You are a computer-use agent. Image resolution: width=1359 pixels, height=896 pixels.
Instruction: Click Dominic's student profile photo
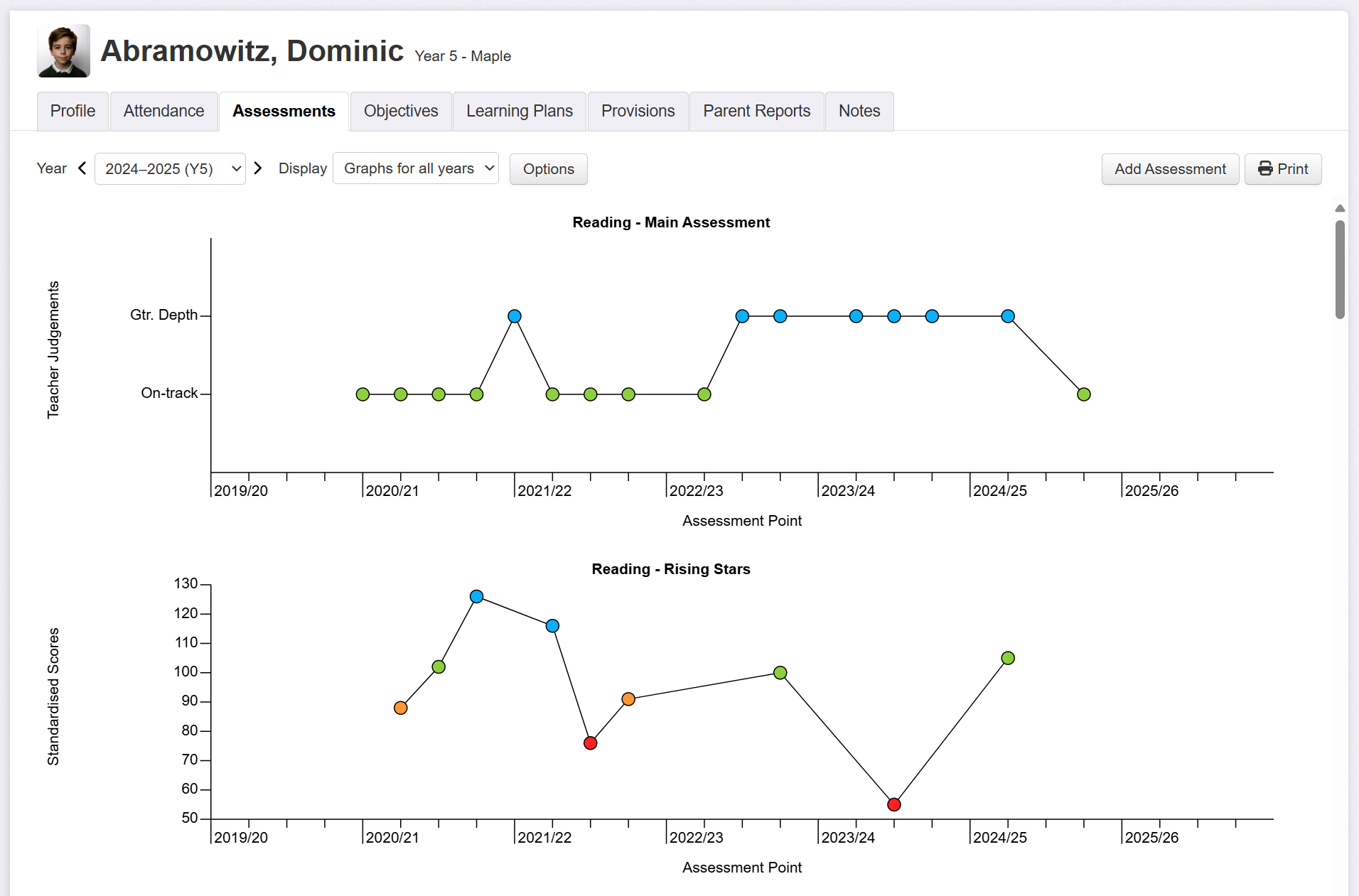[63, 51]
